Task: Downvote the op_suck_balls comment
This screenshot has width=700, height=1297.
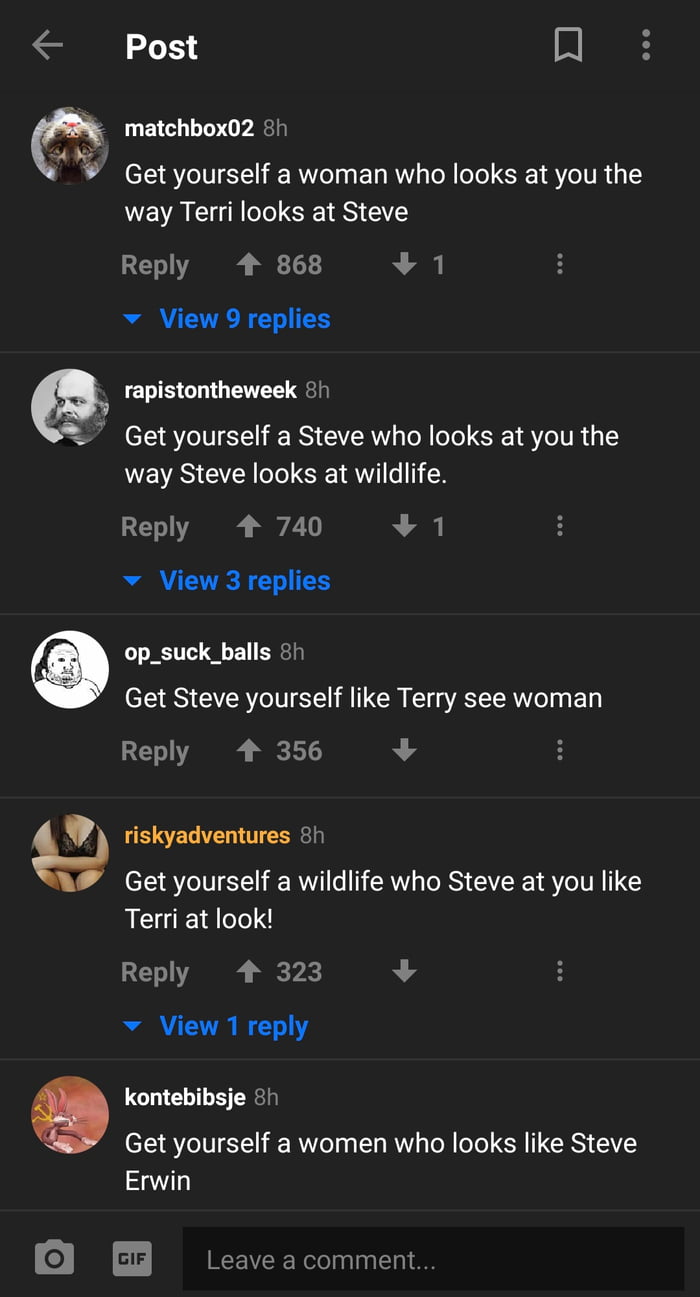Action: tap(404, 750)
